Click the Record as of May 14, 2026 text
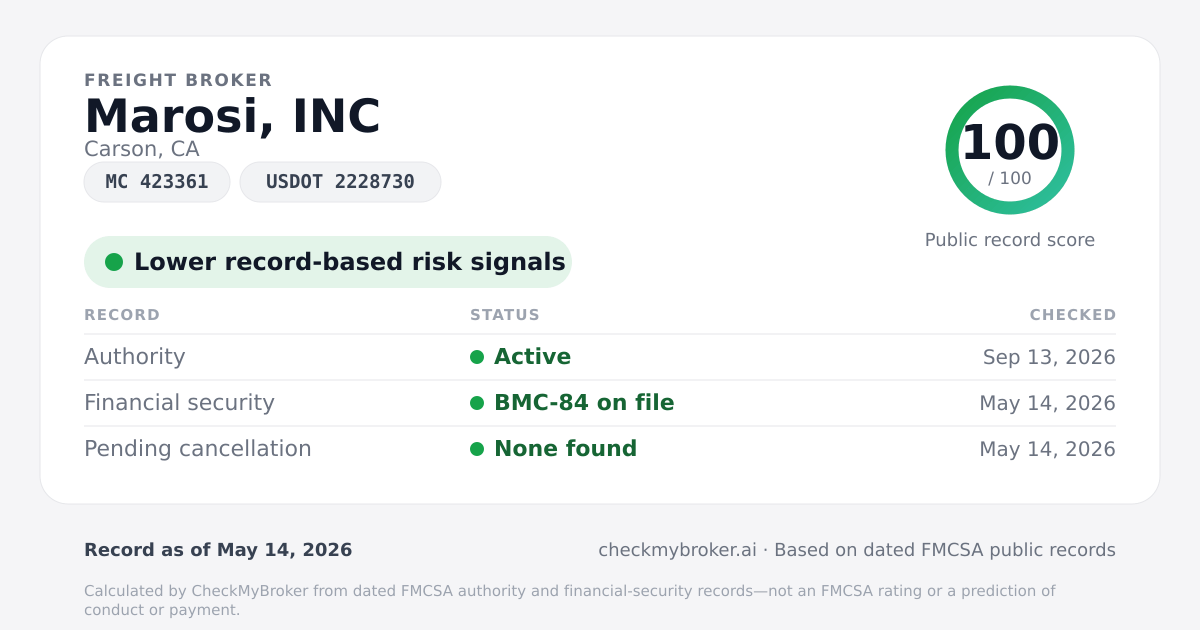The height and width of the screenshot is (630, 1200). 218,550
